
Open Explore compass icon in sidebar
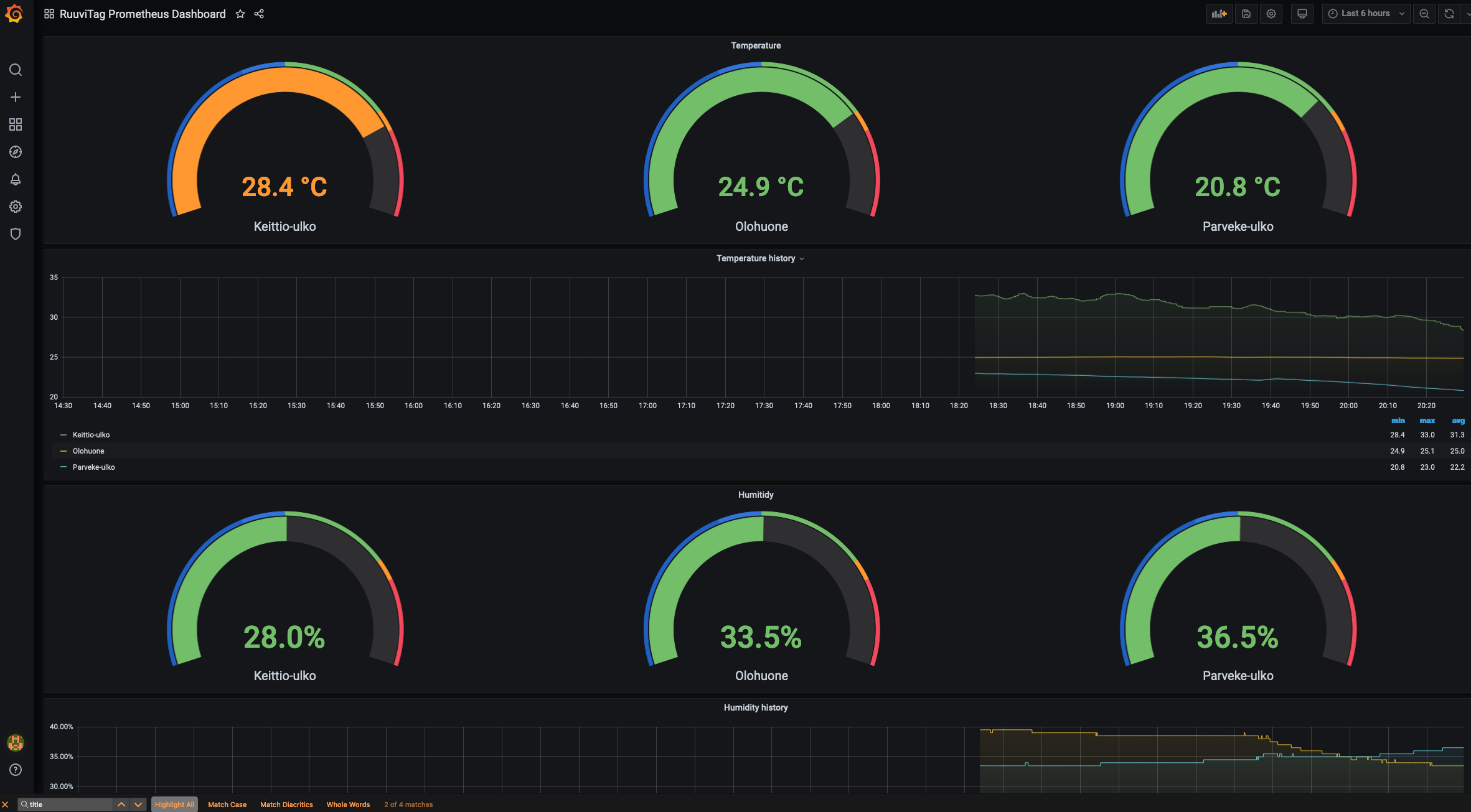point(16,152)
